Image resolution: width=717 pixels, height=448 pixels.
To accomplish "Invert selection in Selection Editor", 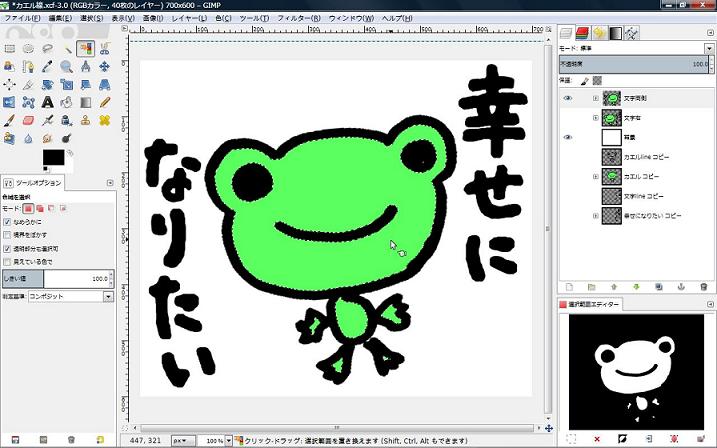I will pyautogui.click(x=622, y=439).
